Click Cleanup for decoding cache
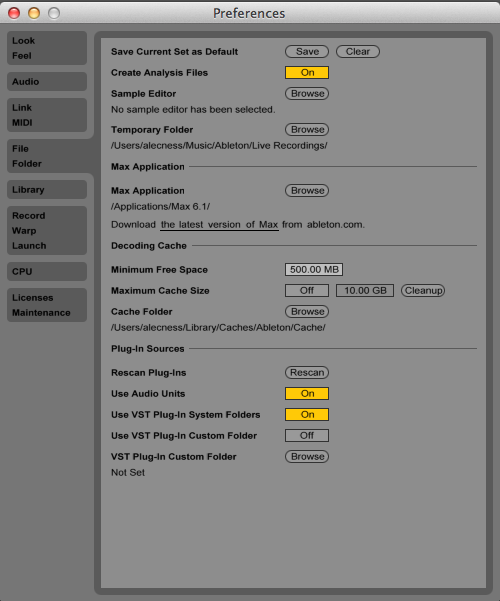This screenshot has width=500, height=601. point(423,291)
